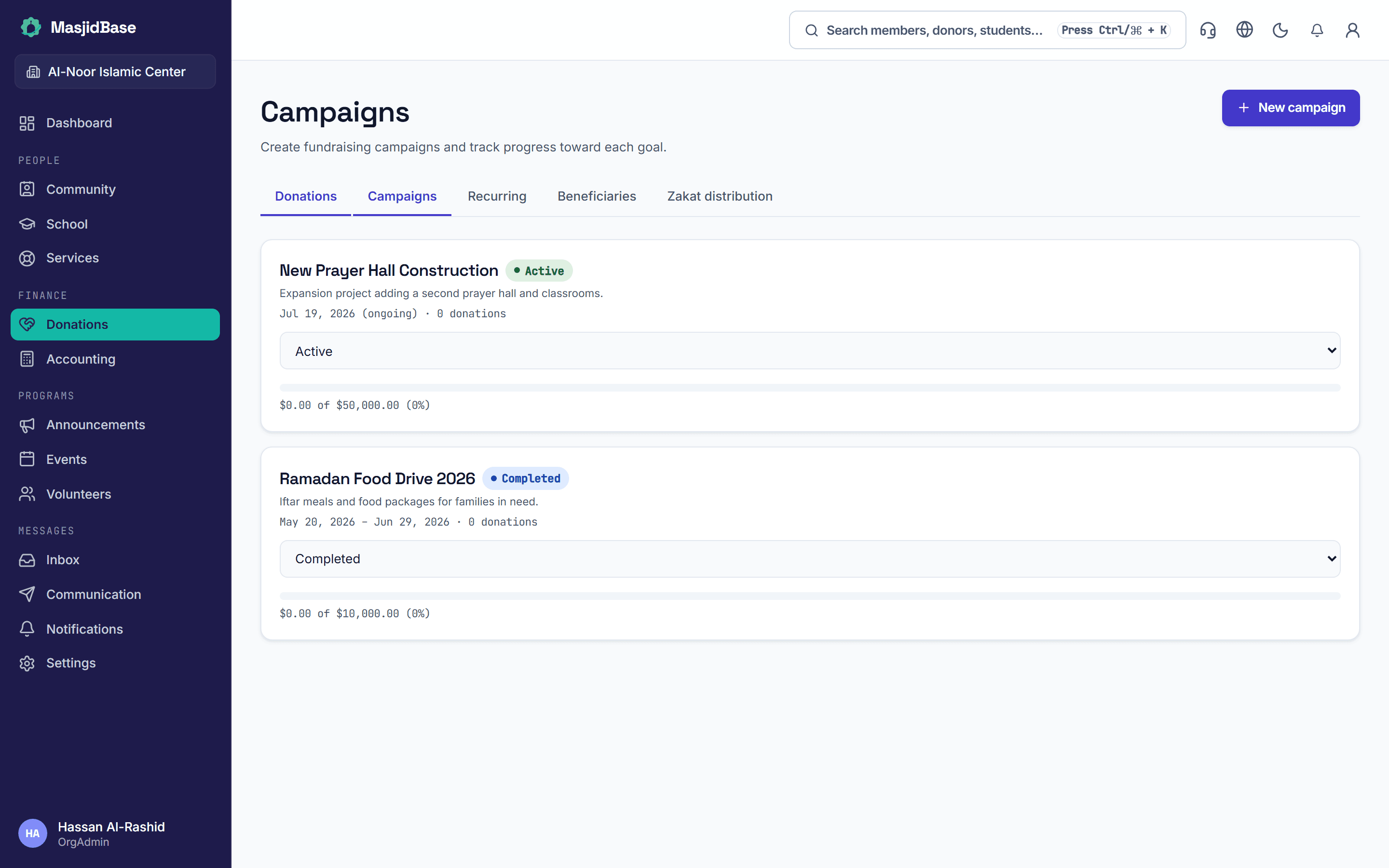Expand status dropdown for New Prayer Hall Construction
This screenshot has height=868, width=1389.
[x=809, y=351]
